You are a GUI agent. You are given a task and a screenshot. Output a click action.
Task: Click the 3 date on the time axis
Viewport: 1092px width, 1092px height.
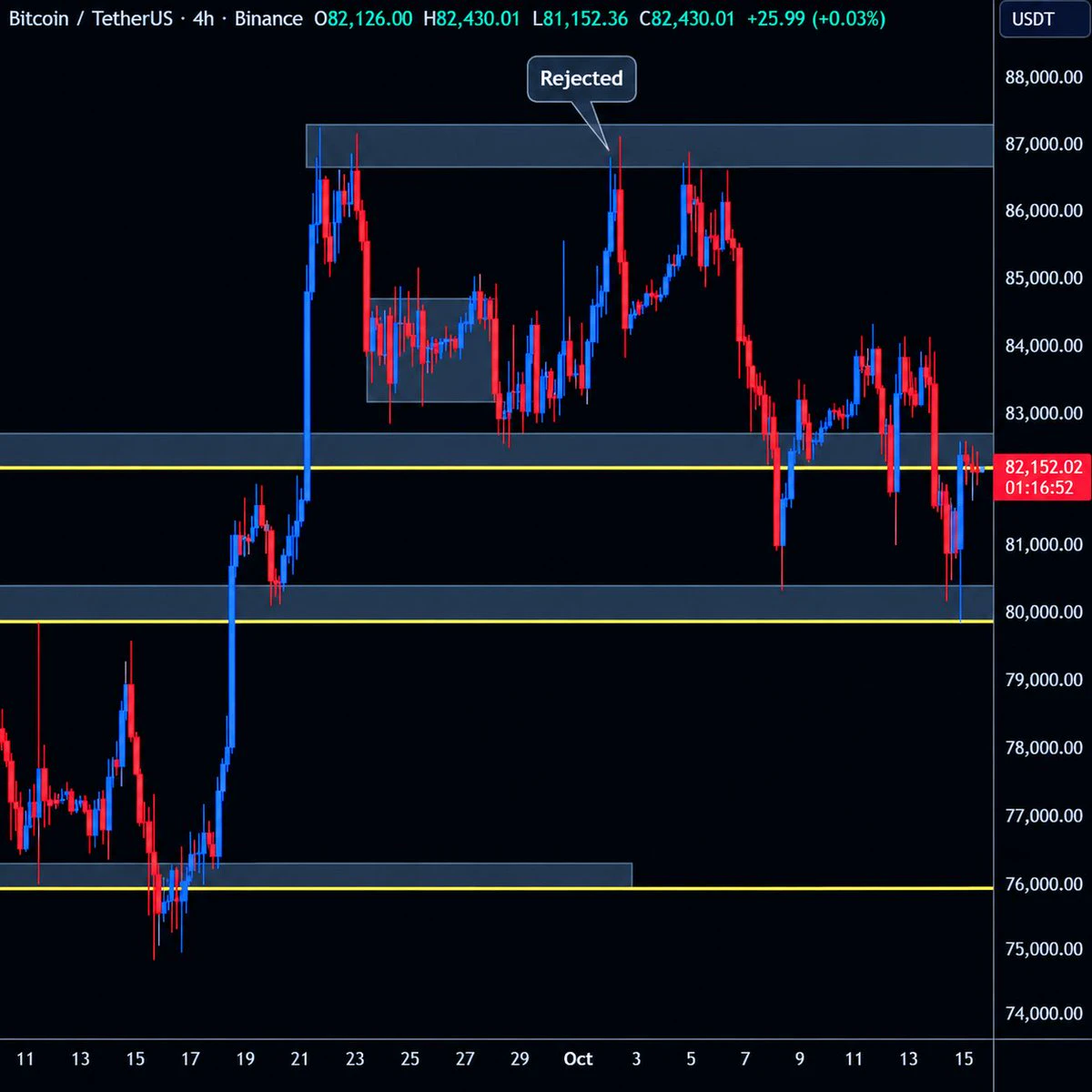click(x=636, y=1058)
